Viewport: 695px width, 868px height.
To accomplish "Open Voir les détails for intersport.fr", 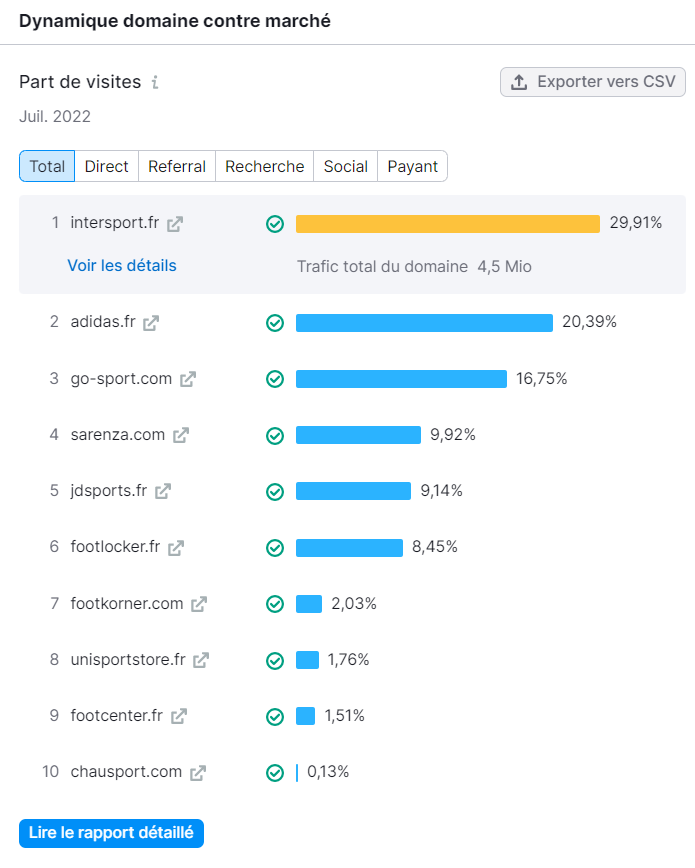I will (x=121, y=265).
